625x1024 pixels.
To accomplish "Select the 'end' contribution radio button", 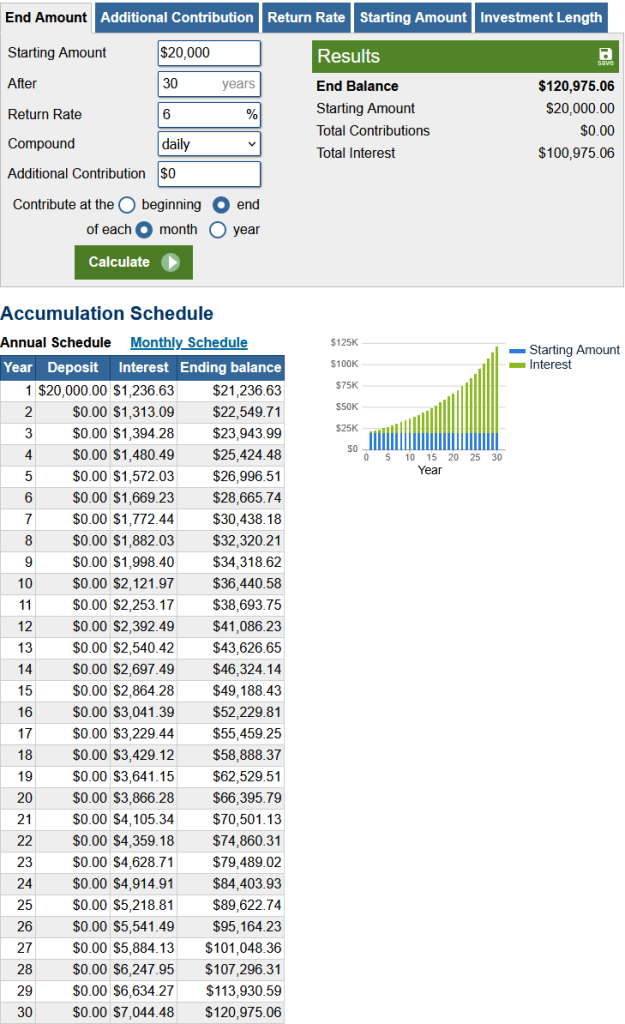I will point(222,204).
